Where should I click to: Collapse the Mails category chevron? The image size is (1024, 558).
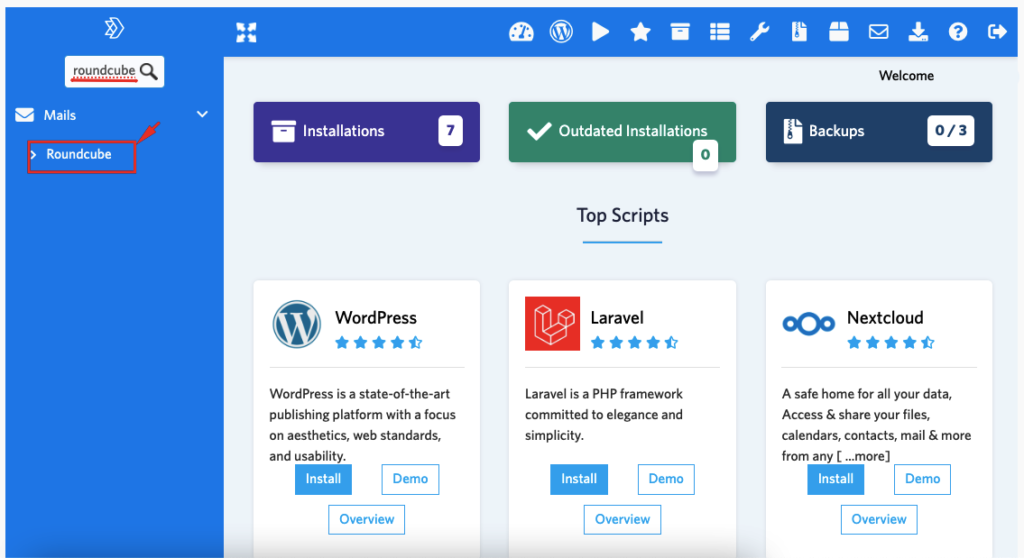tap(202, 114)
